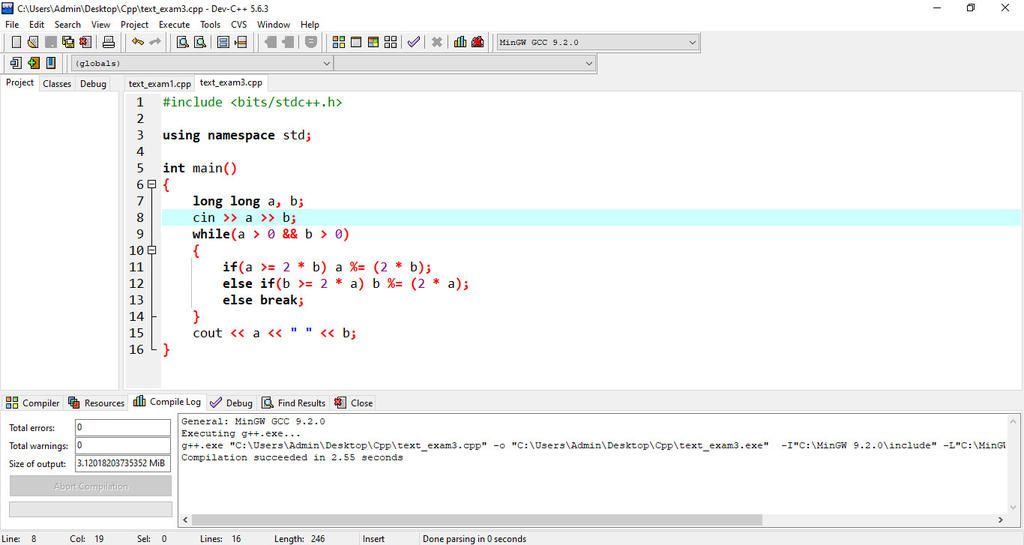Collapse the code fold at line 6

(152, 185)
